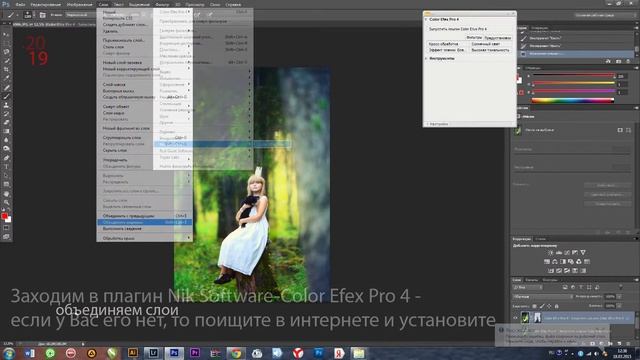Select the Lasso tool
This screenshot has width=640, height=360.
(6, 52)
